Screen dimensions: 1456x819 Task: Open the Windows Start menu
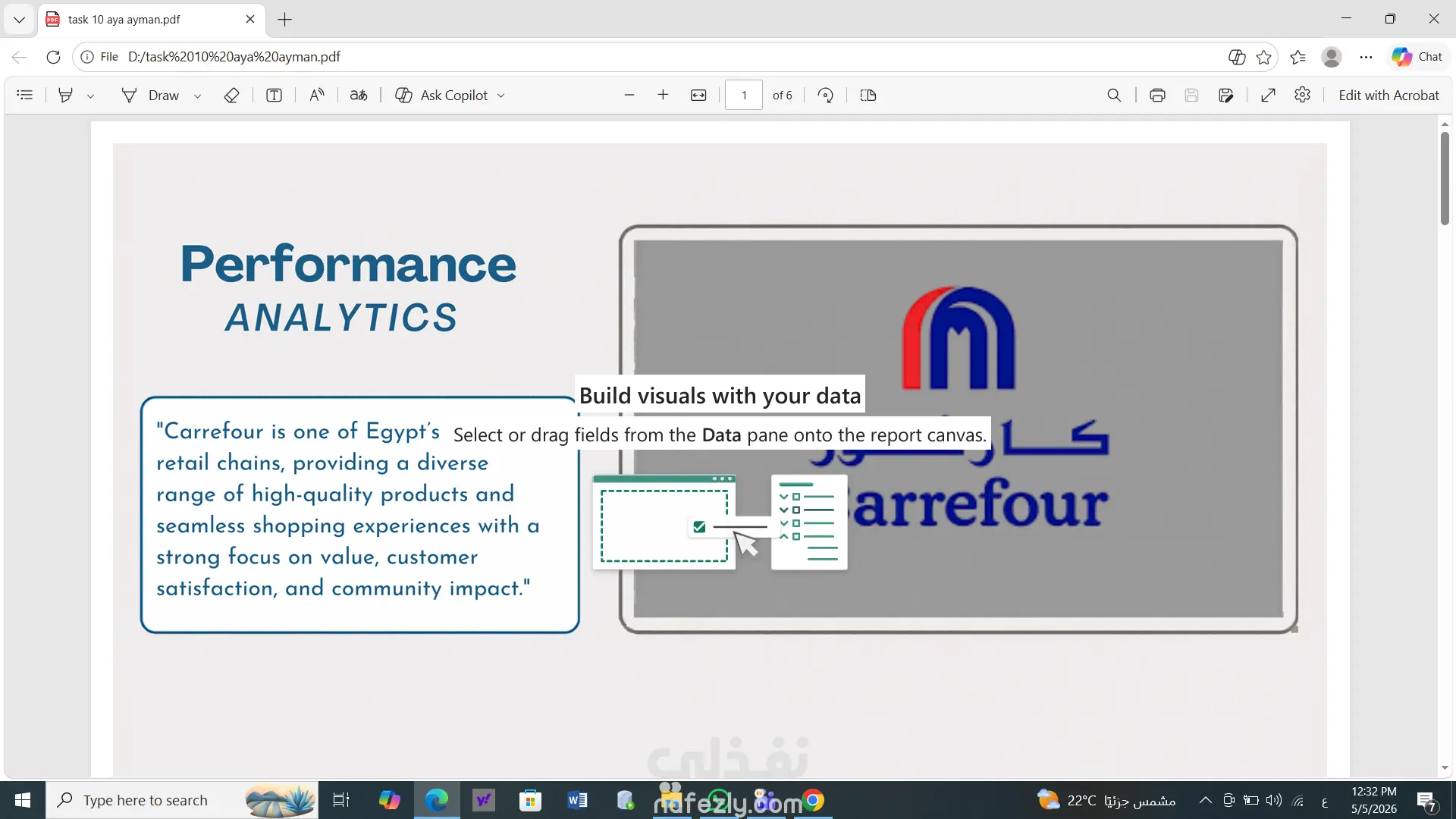point(23,800)
